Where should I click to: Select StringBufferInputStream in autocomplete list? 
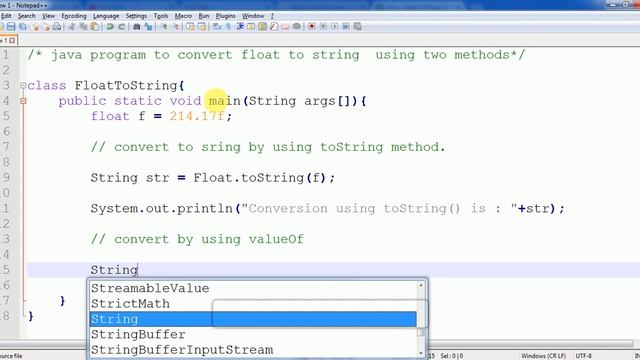pos(253,350)
